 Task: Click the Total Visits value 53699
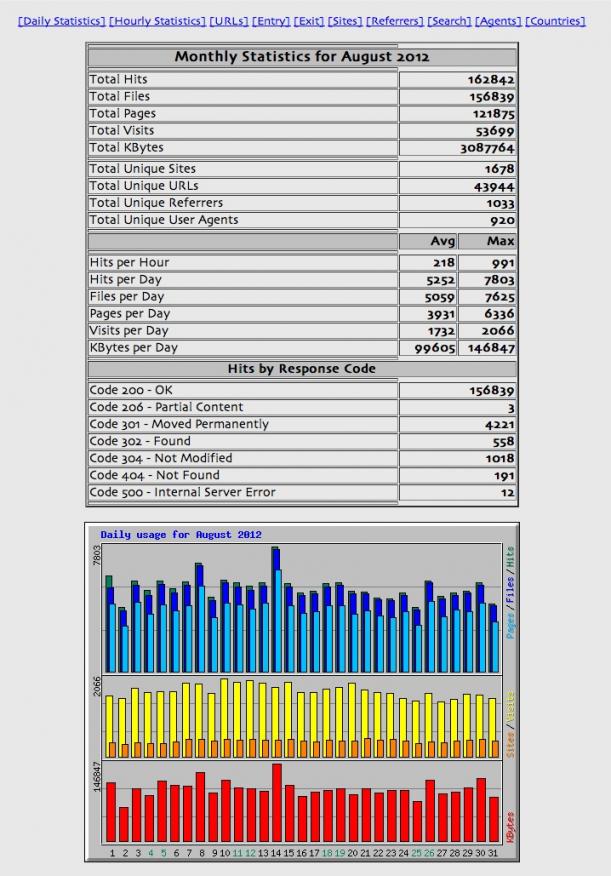495,131
